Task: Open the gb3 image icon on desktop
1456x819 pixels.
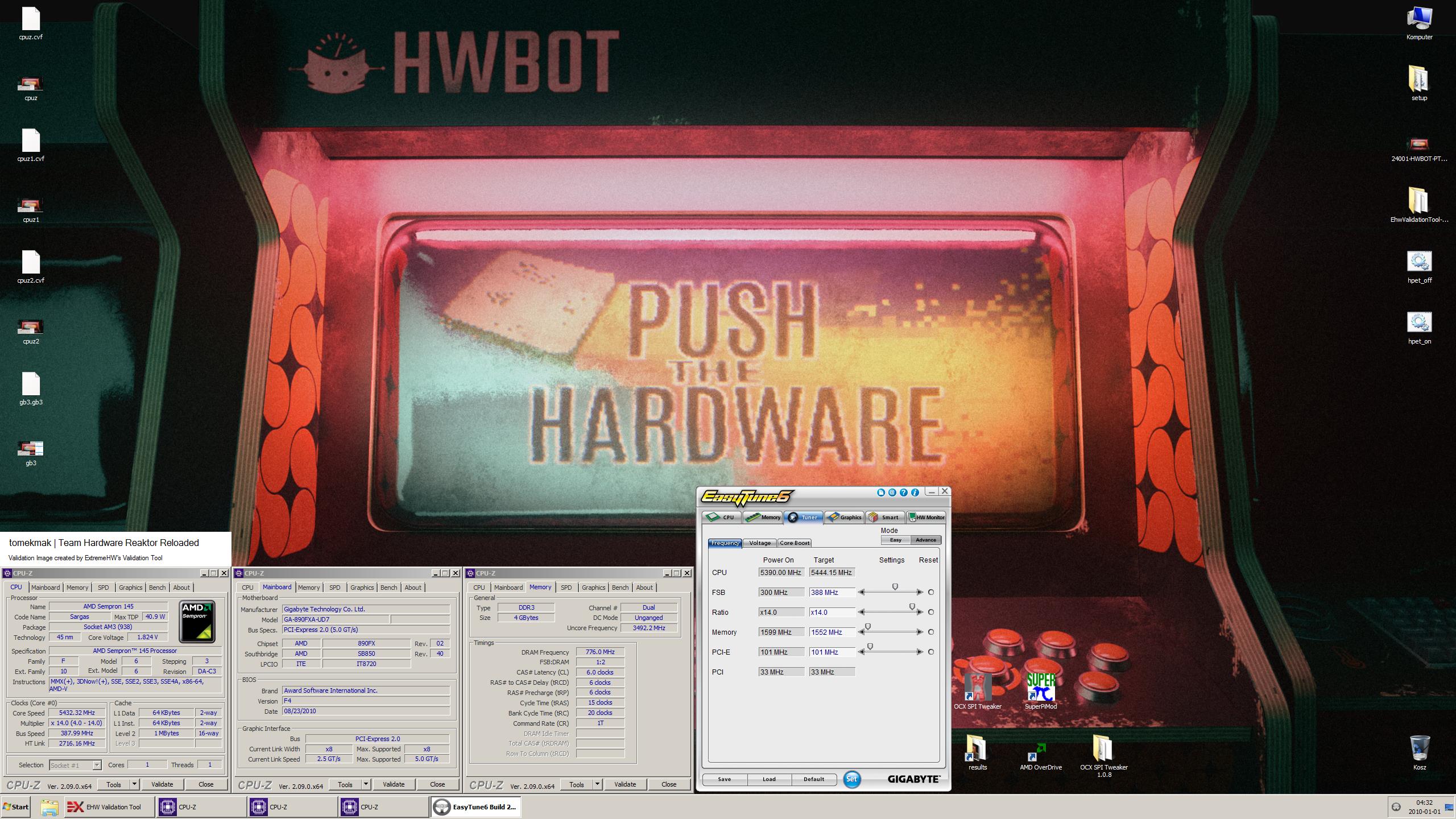Action: point(31,453)
